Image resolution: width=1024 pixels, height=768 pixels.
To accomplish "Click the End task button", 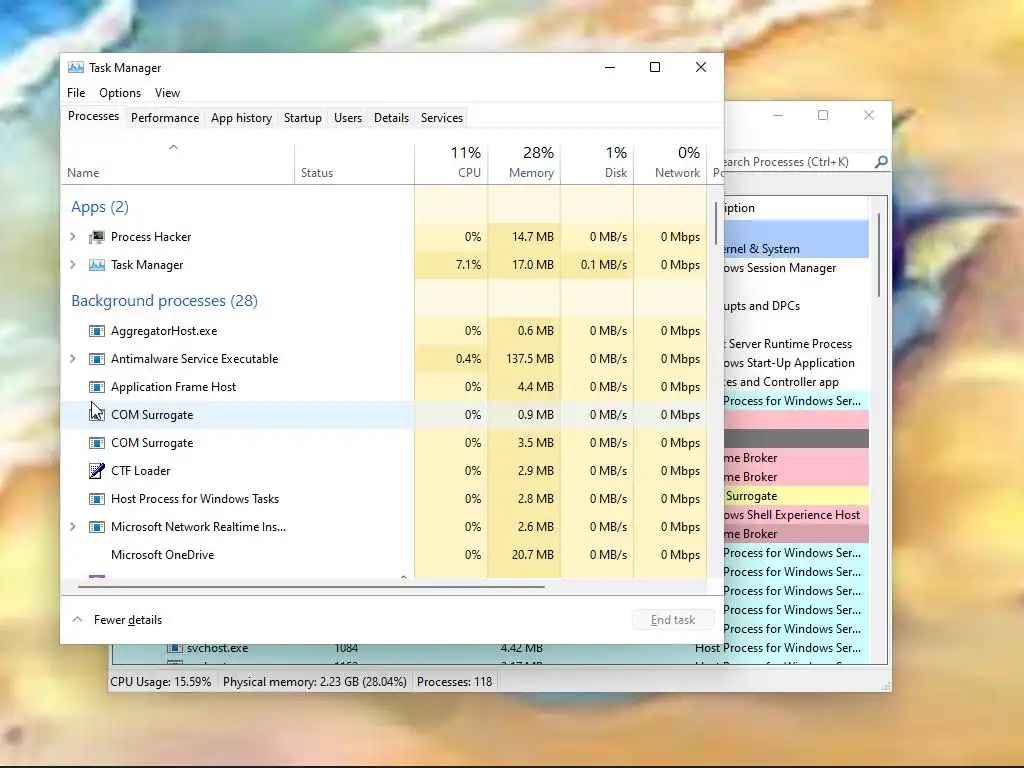I will (x=673, y=620).
